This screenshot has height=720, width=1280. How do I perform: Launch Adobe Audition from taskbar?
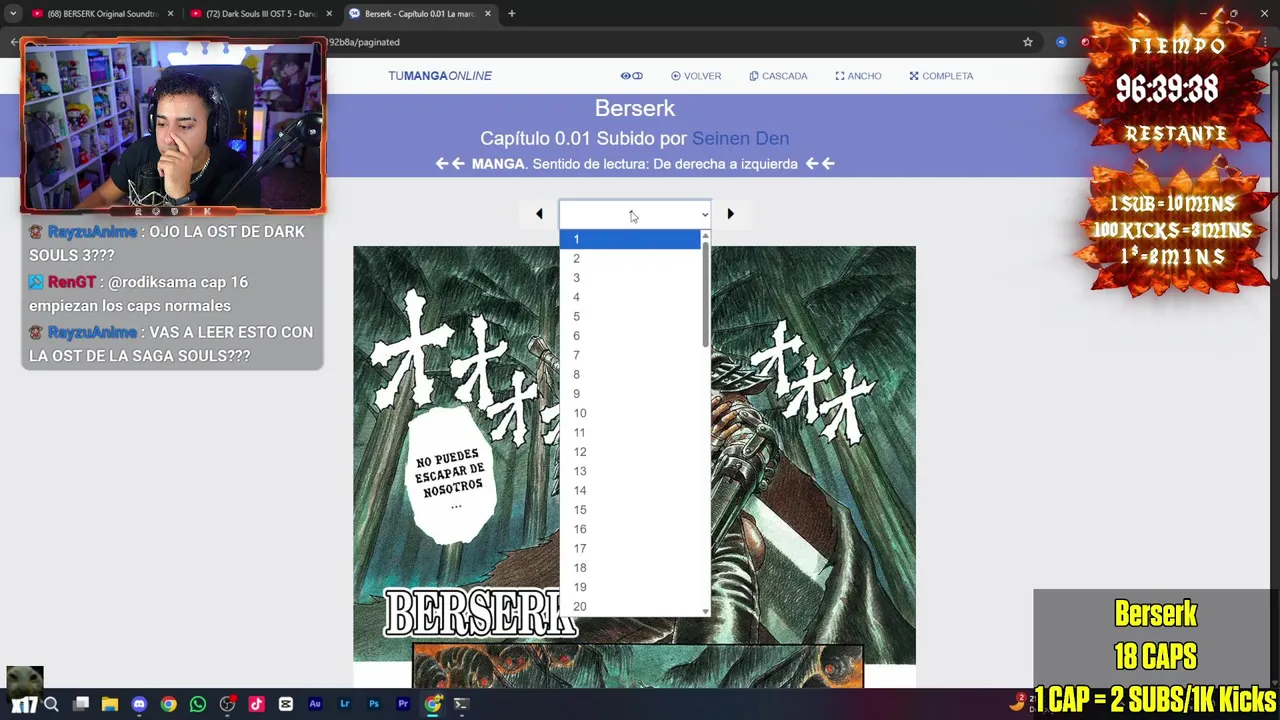315,704
